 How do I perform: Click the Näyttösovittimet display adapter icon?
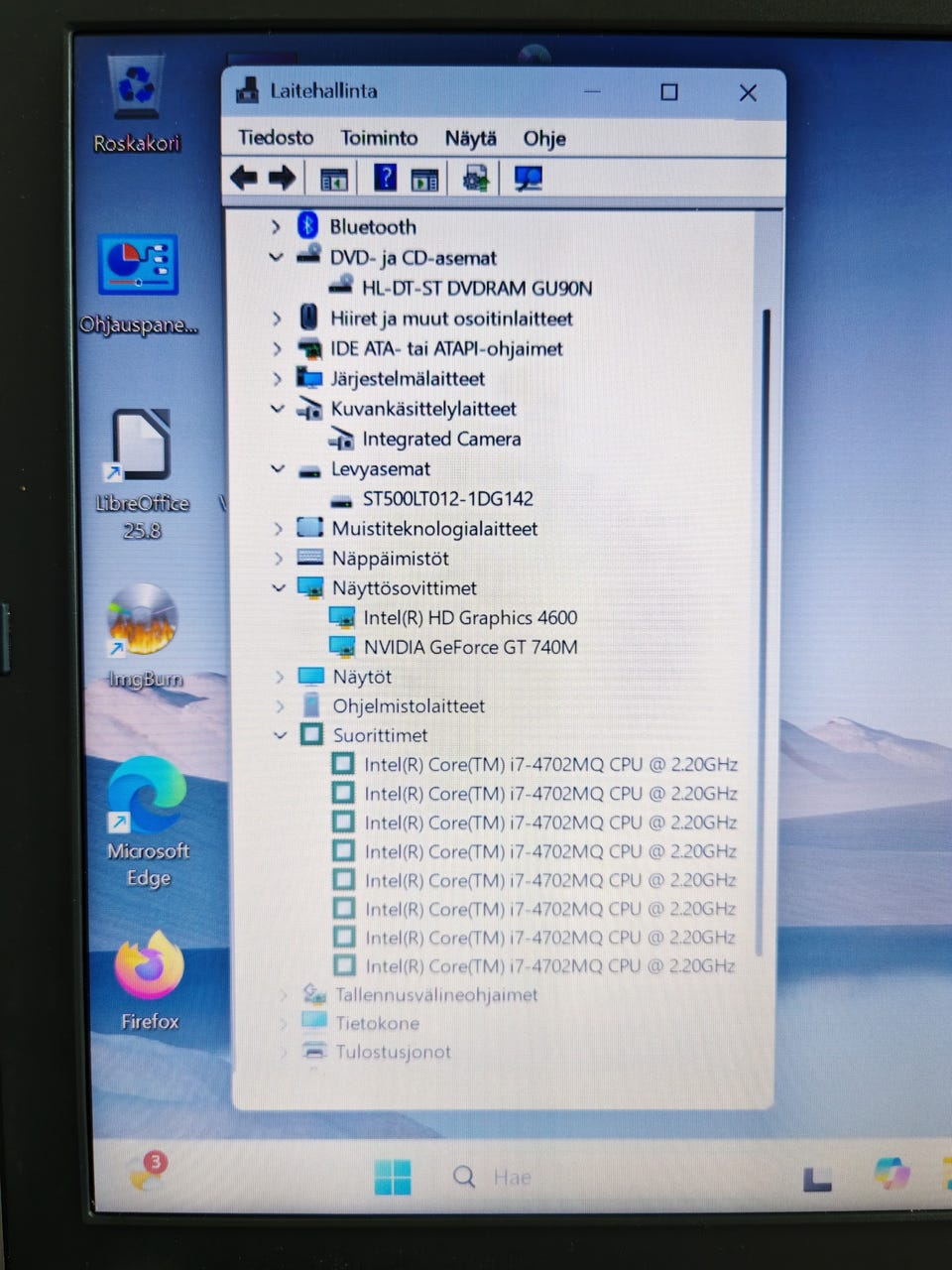[311, 588]
